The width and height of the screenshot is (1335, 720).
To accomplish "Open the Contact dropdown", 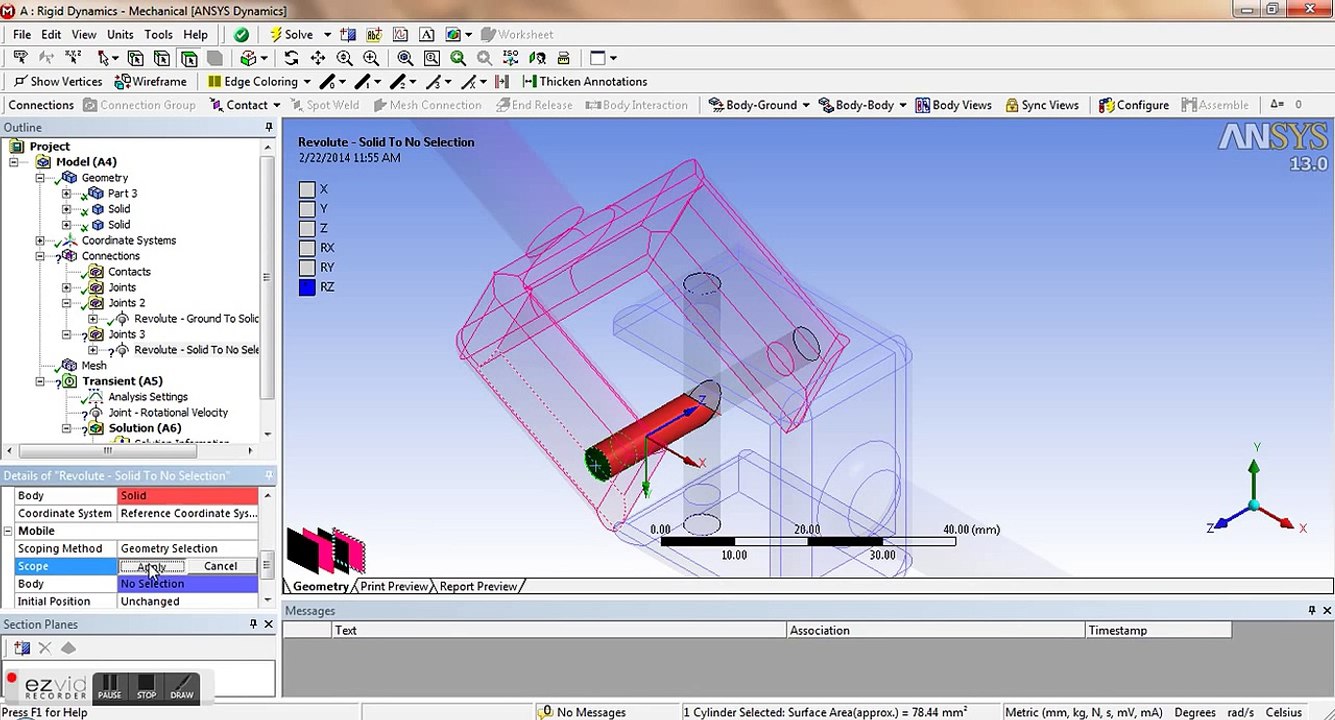I will [x=275, y=105].
